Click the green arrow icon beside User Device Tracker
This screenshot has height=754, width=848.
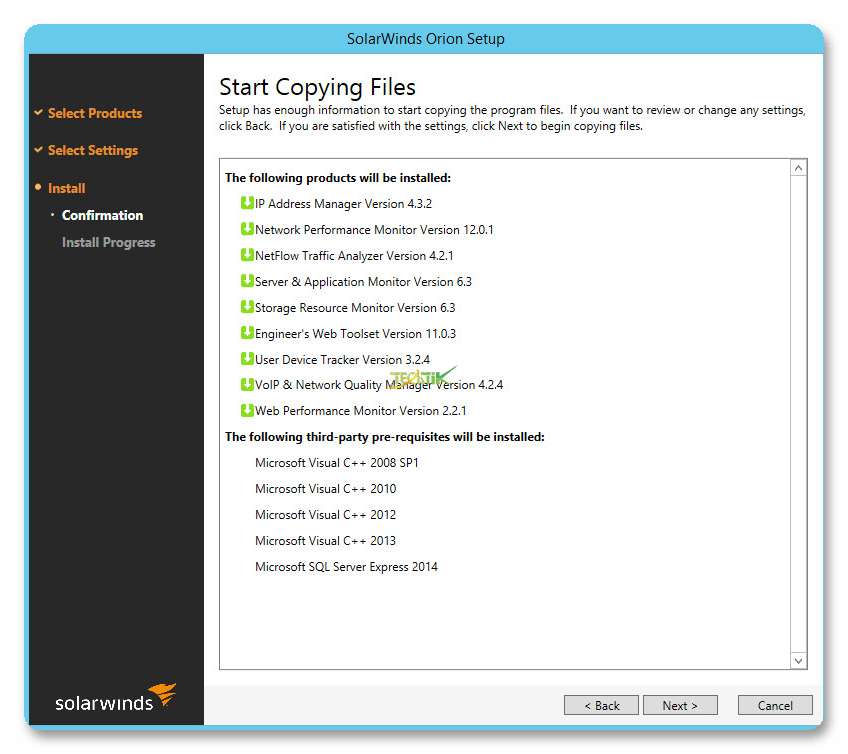coord(247,359)
